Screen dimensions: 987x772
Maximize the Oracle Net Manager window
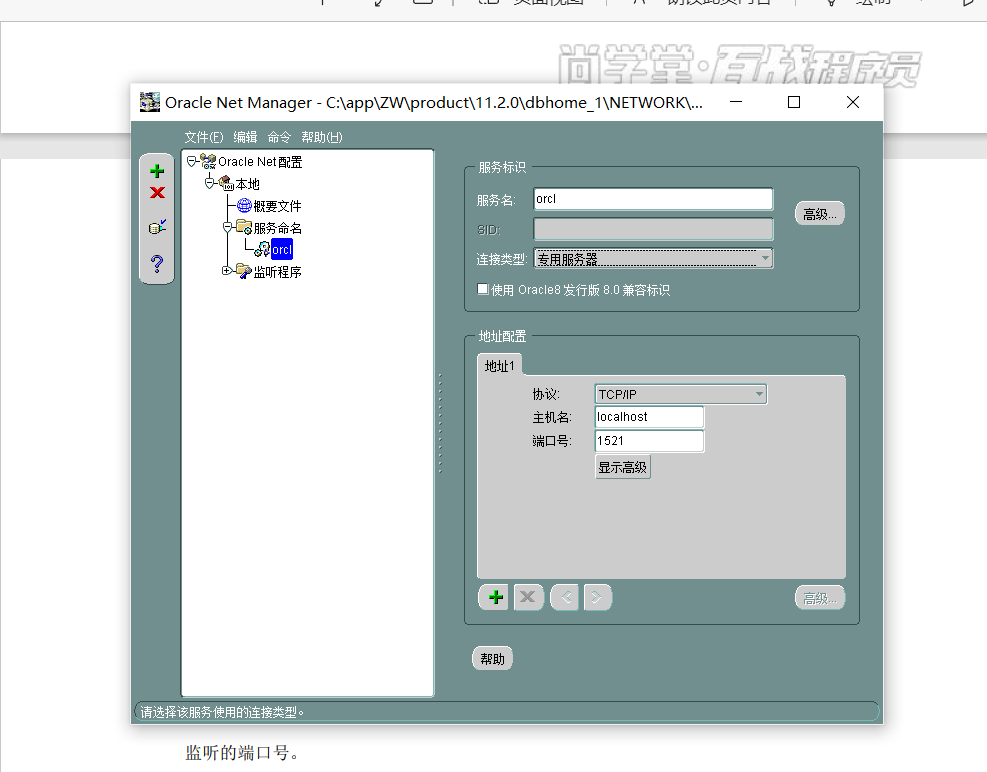pyautogui.click(x=794, y=102)
